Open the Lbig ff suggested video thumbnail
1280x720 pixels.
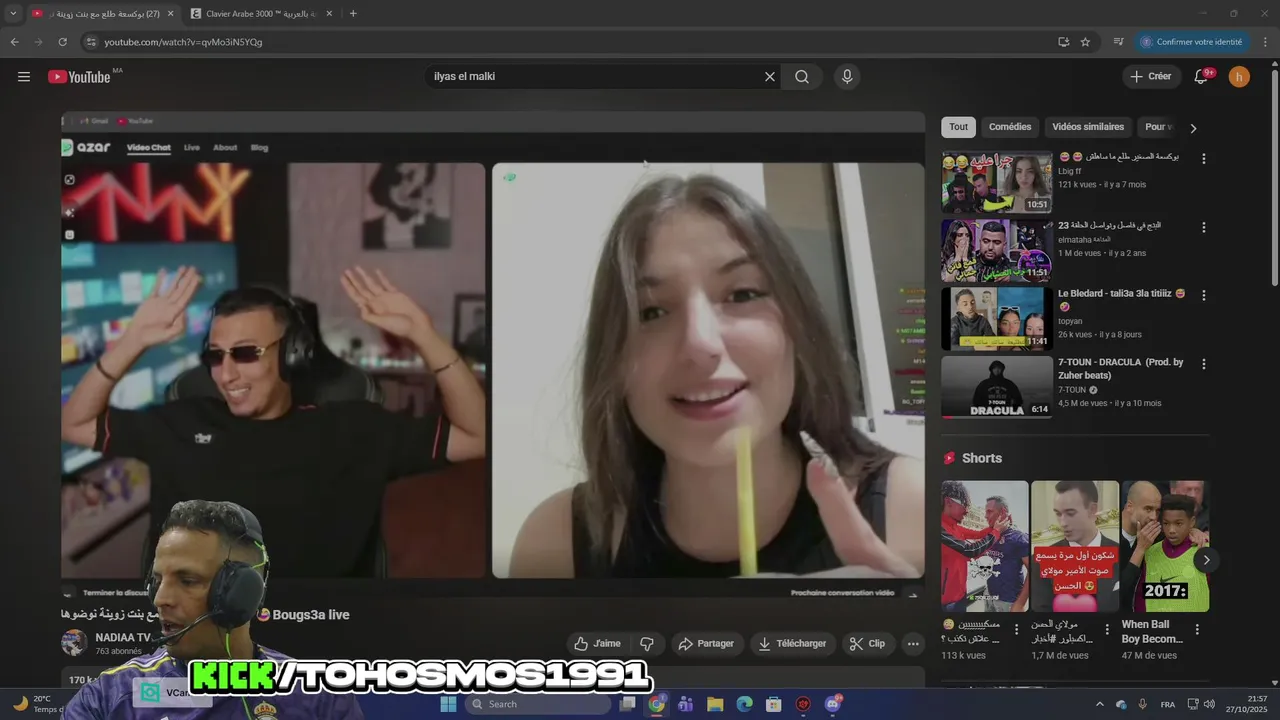[x=997, y=182]
